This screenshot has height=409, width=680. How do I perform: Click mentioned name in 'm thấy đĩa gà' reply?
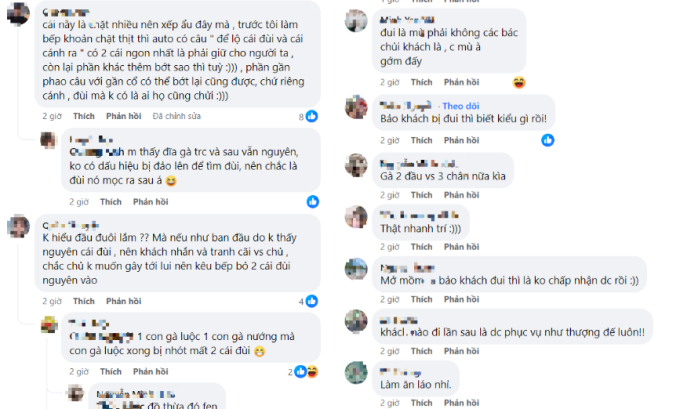pos(97,152)
